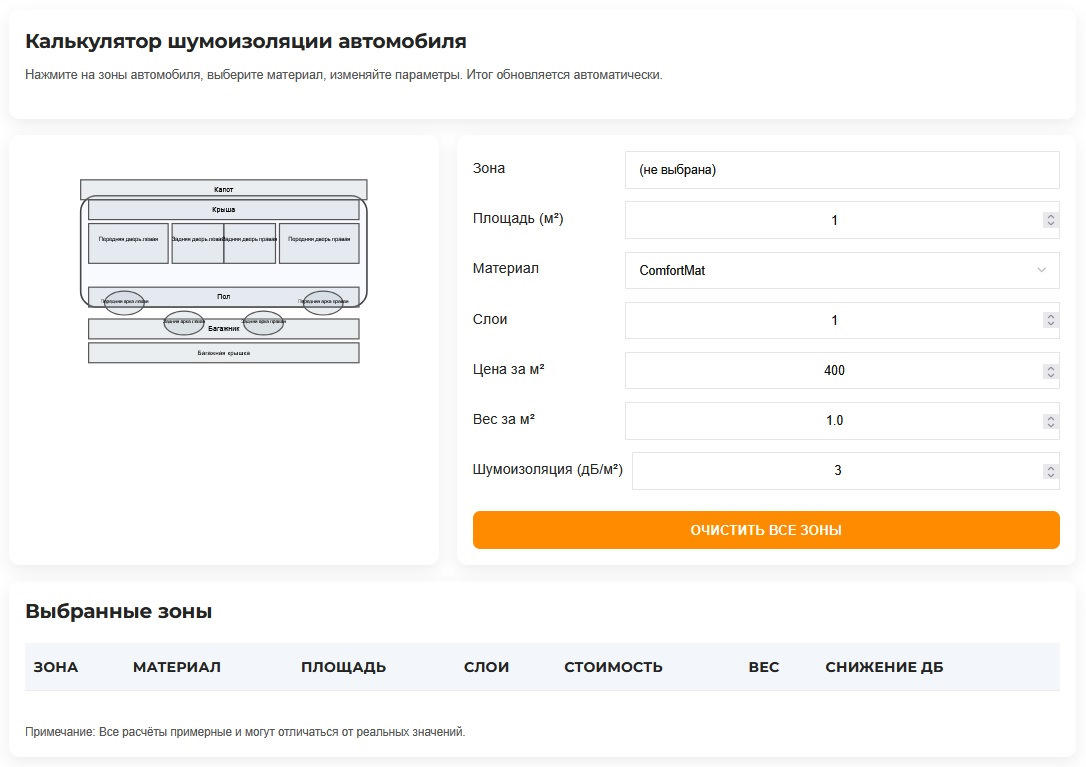This screenshot has width=1086, height=767.
Task: Focus the Площадь (м²) input field
Action: click(833, 220)
